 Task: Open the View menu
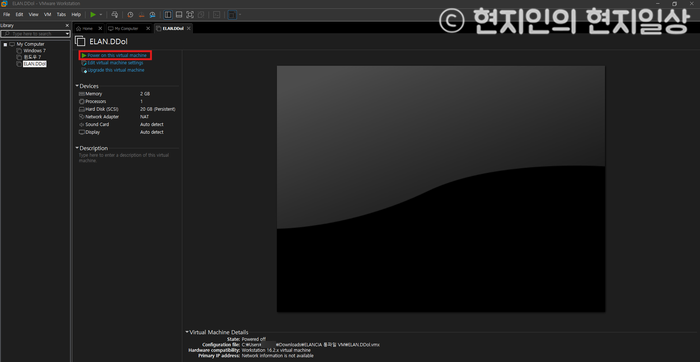[x=33, y=14]
